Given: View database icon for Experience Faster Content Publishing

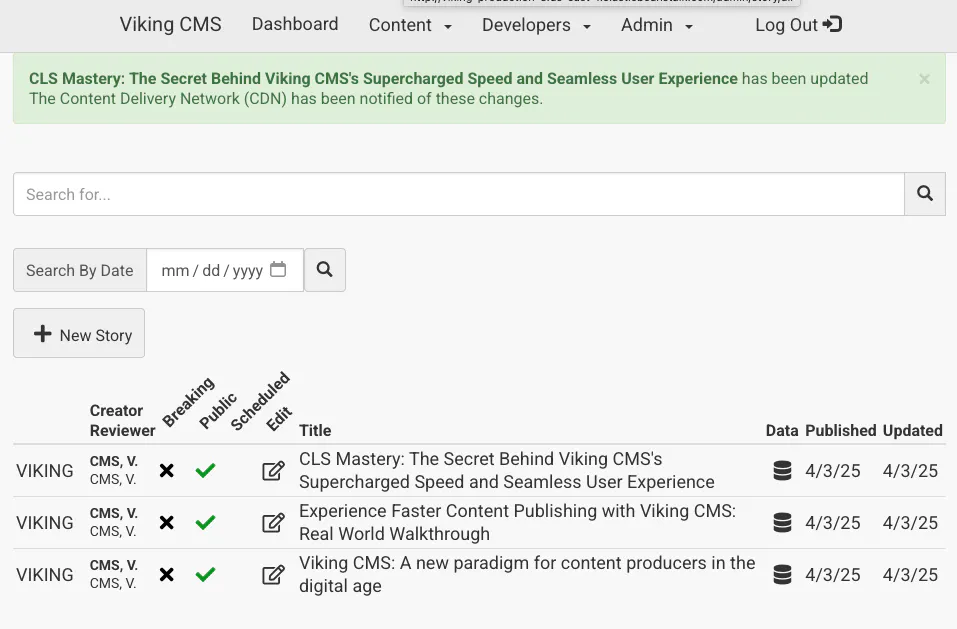Looking at the screenshot, I should point(782,523).
